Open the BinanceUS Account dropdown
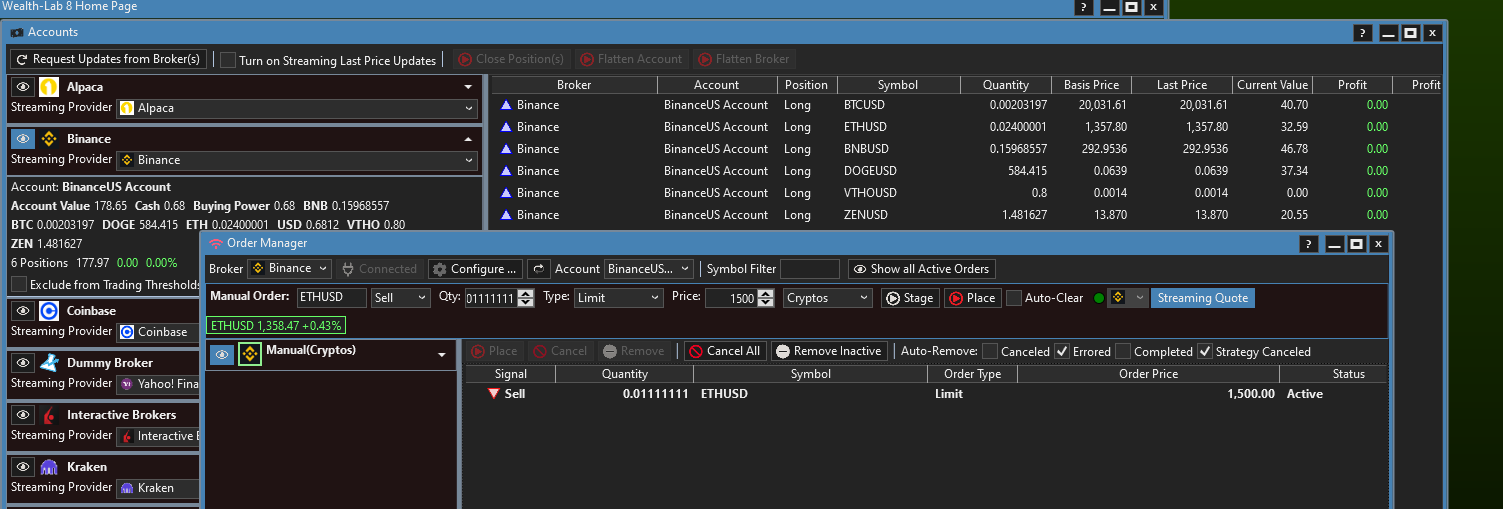The width and height of the screenshot is (1503, 509). pos(648,269)
